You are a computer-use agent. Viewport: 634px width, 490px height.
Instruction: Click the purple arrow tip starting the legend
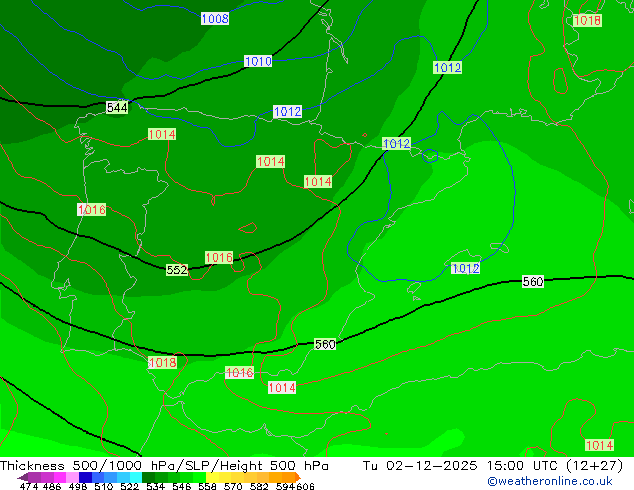click(x=23, y=477)
